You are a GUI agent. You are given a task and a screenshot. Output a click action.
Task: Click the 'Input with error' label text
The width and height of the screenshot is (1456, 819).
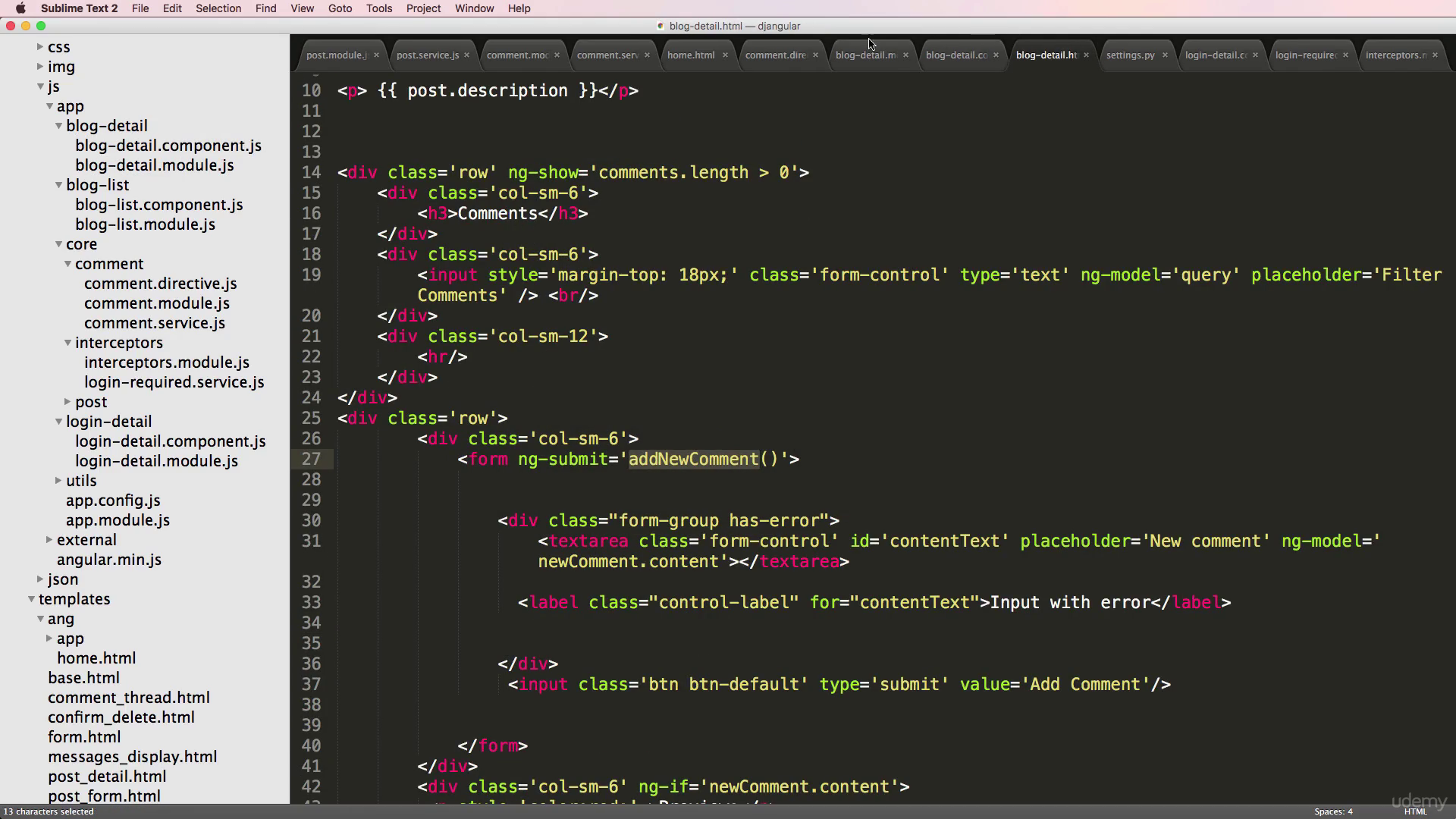coord(1070,603)
